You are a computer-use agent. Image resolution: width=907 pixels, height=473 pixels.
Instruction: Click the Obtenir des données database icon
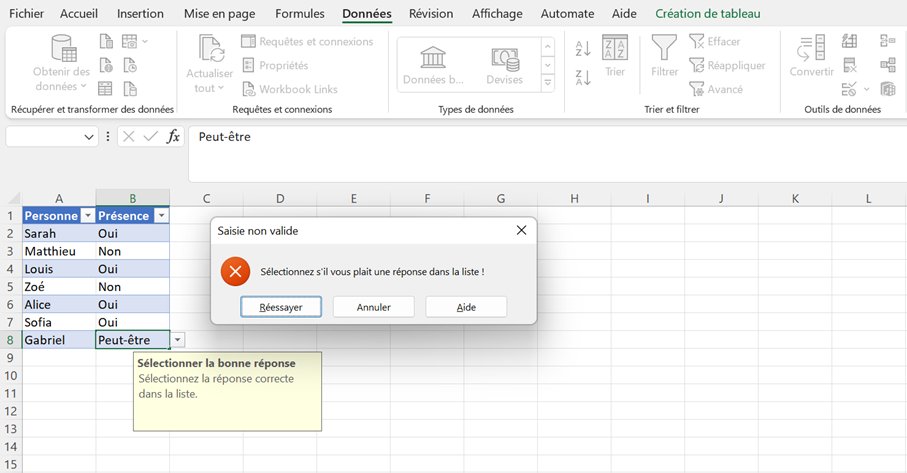coord(64,48)
